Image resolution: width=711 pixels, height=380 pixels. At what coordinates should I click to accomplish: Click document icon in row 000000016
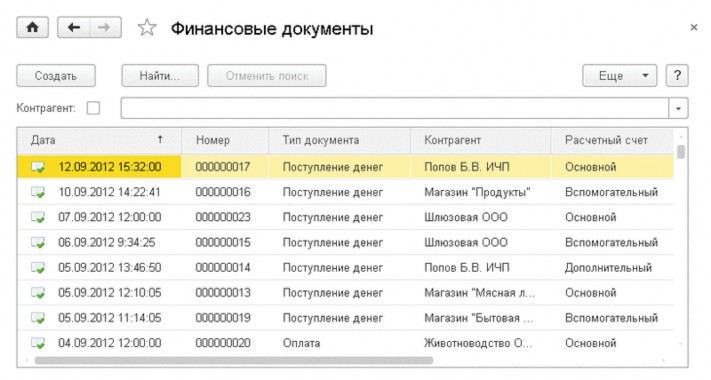[38, 192]
